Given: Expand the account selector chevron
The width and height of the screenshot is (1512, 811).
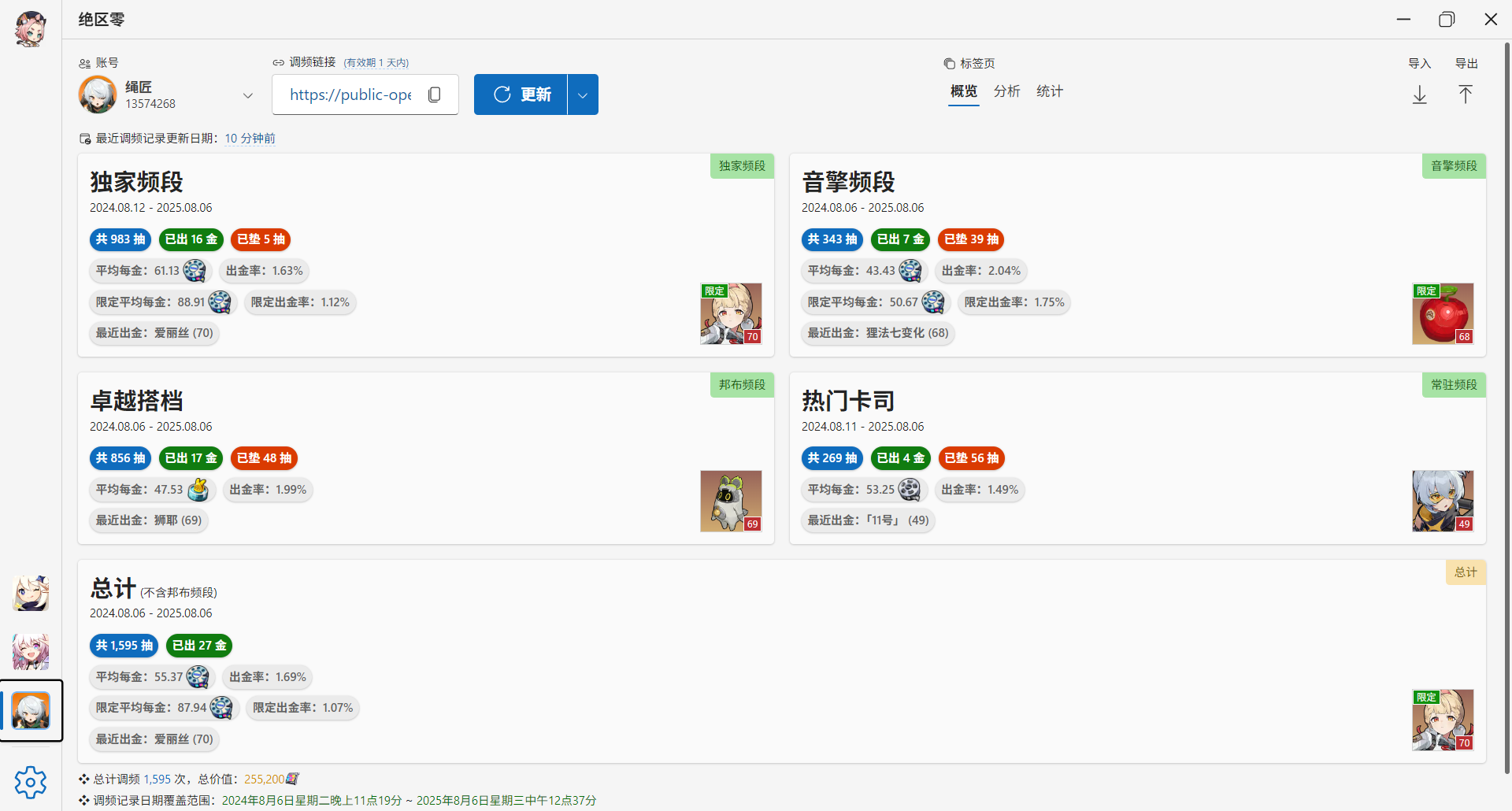Looking at the screenshot, I should (247, 95).
